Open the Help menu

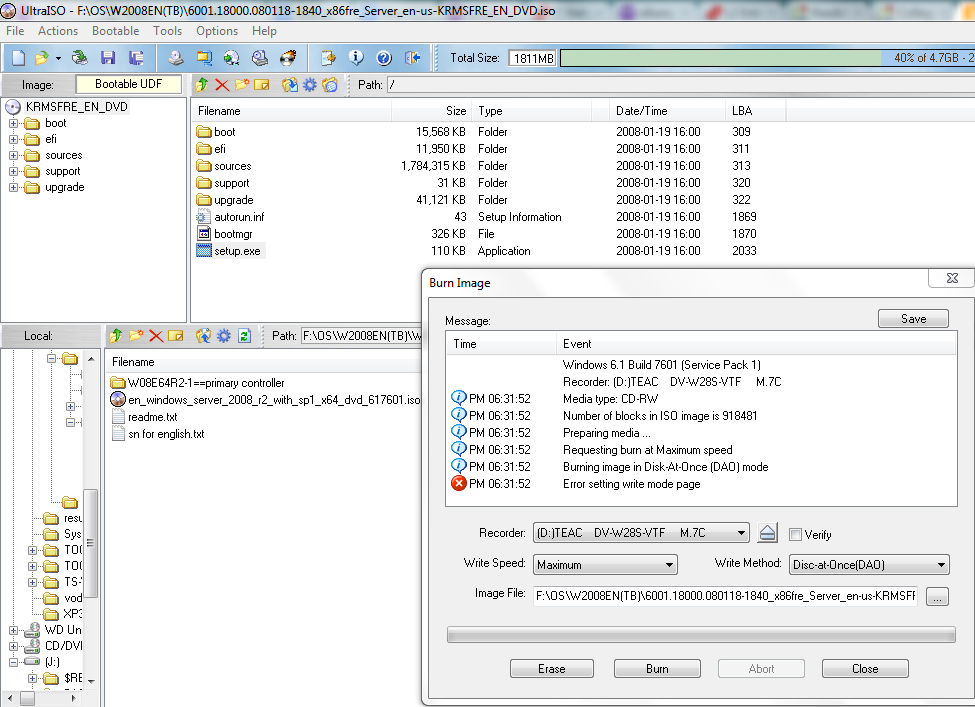(264, 31)
